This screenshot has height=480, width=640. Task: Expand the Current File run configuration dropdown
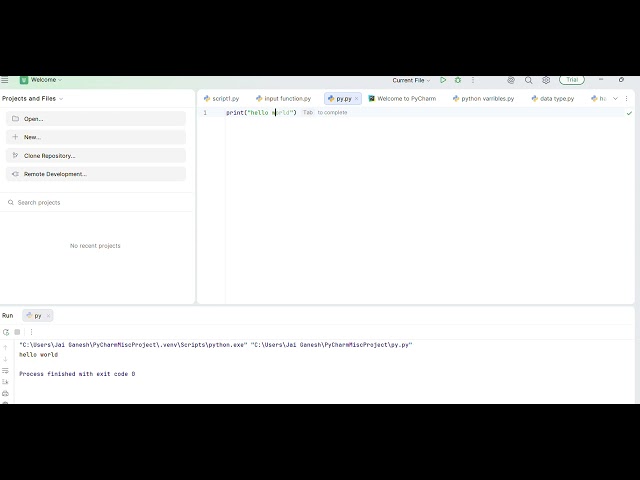pyautogui.click(x=411, y=80)
